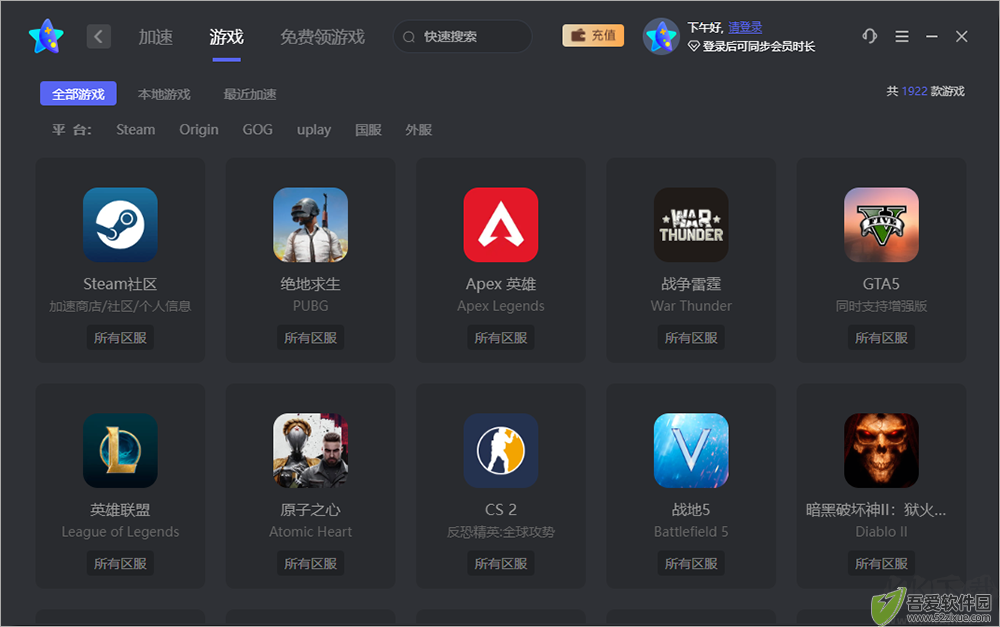Click the 英雄联盟 title text
This screenshot has height=627, width=1000.
point(120,510)
